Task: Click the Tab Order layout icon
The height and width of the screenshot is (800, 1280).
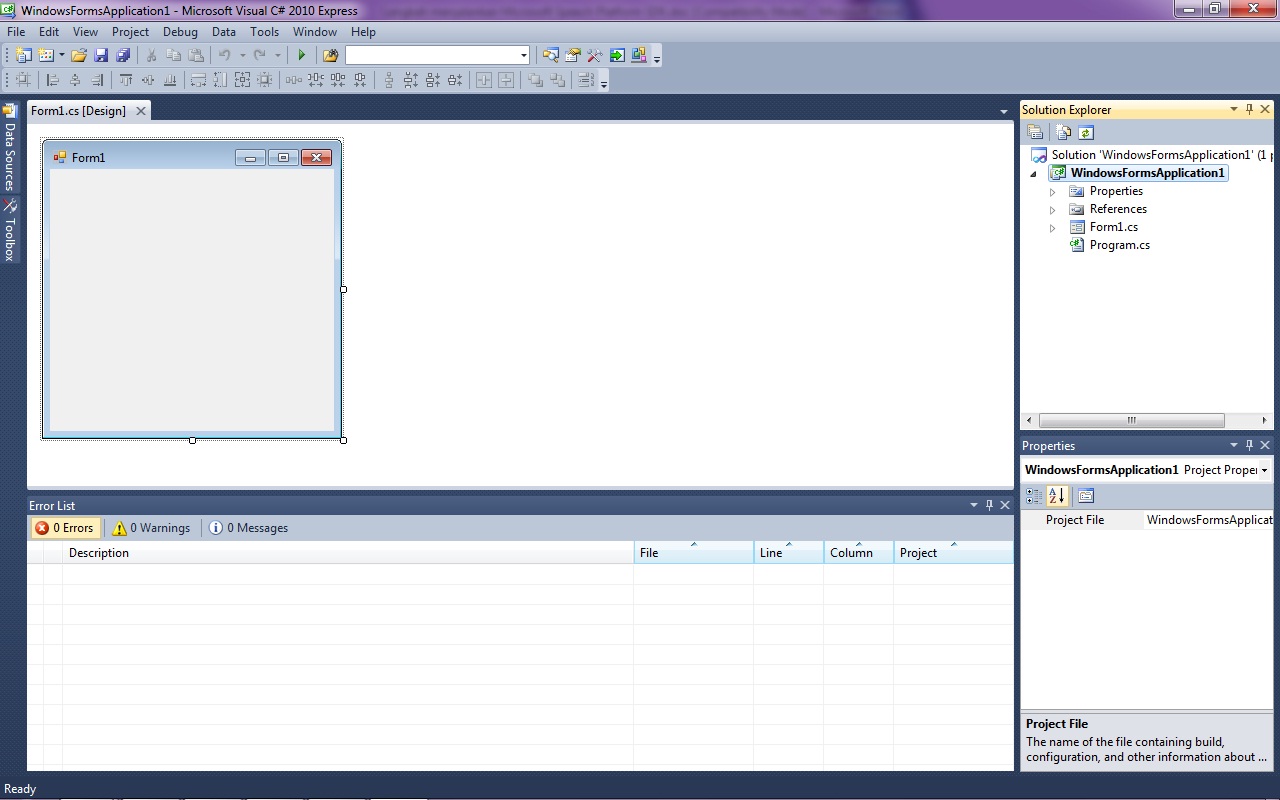Action: 586,80
